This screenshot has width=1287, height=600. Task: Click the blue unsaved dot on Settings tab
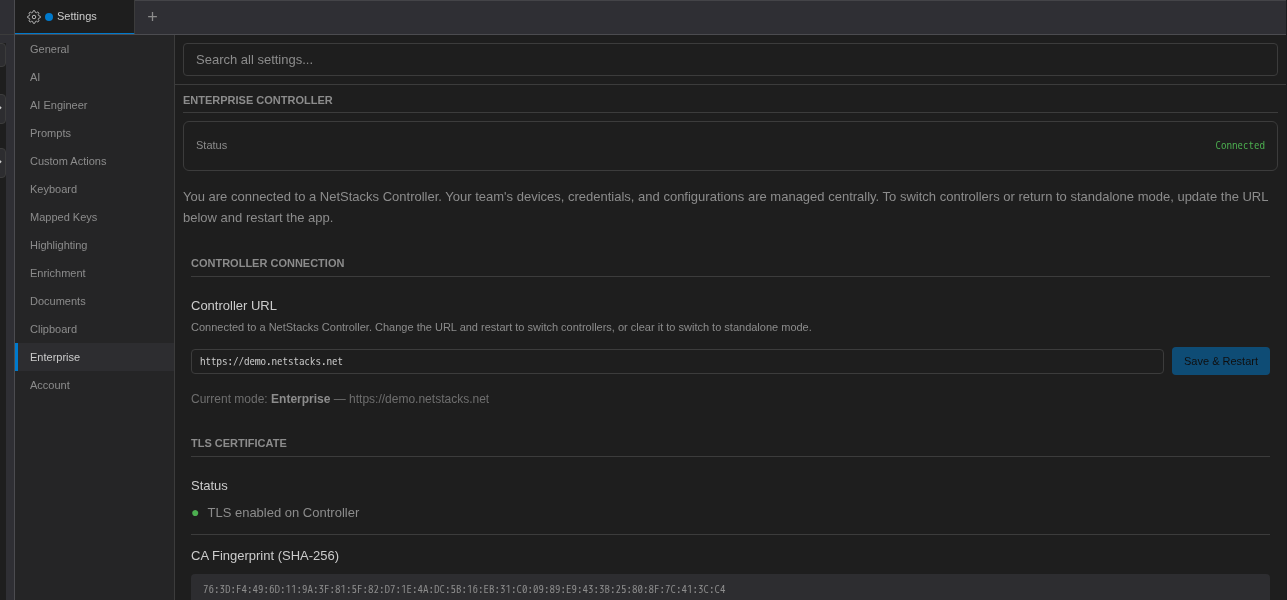tap(49, 17)
